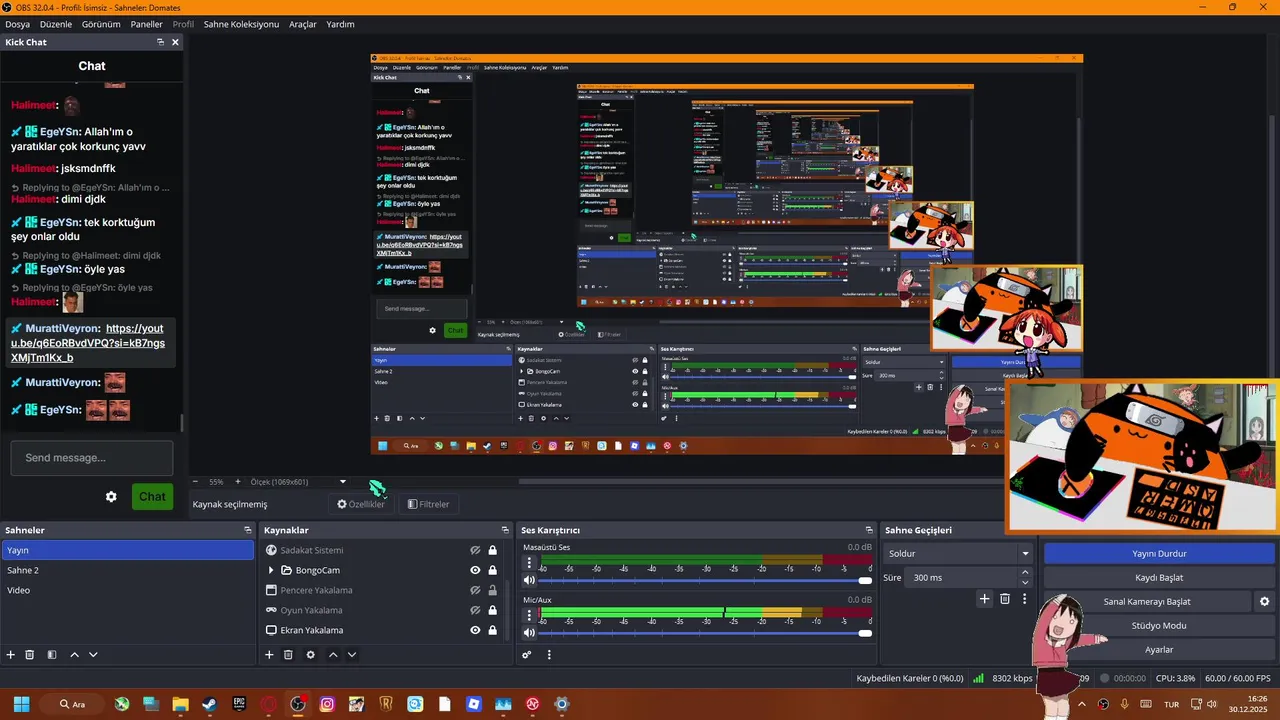Move source up in Kaynaklar toolbar
Image resolution: width=1280 pixels, height=720 pixels.
pyautogui.click(x=333, y=655)
